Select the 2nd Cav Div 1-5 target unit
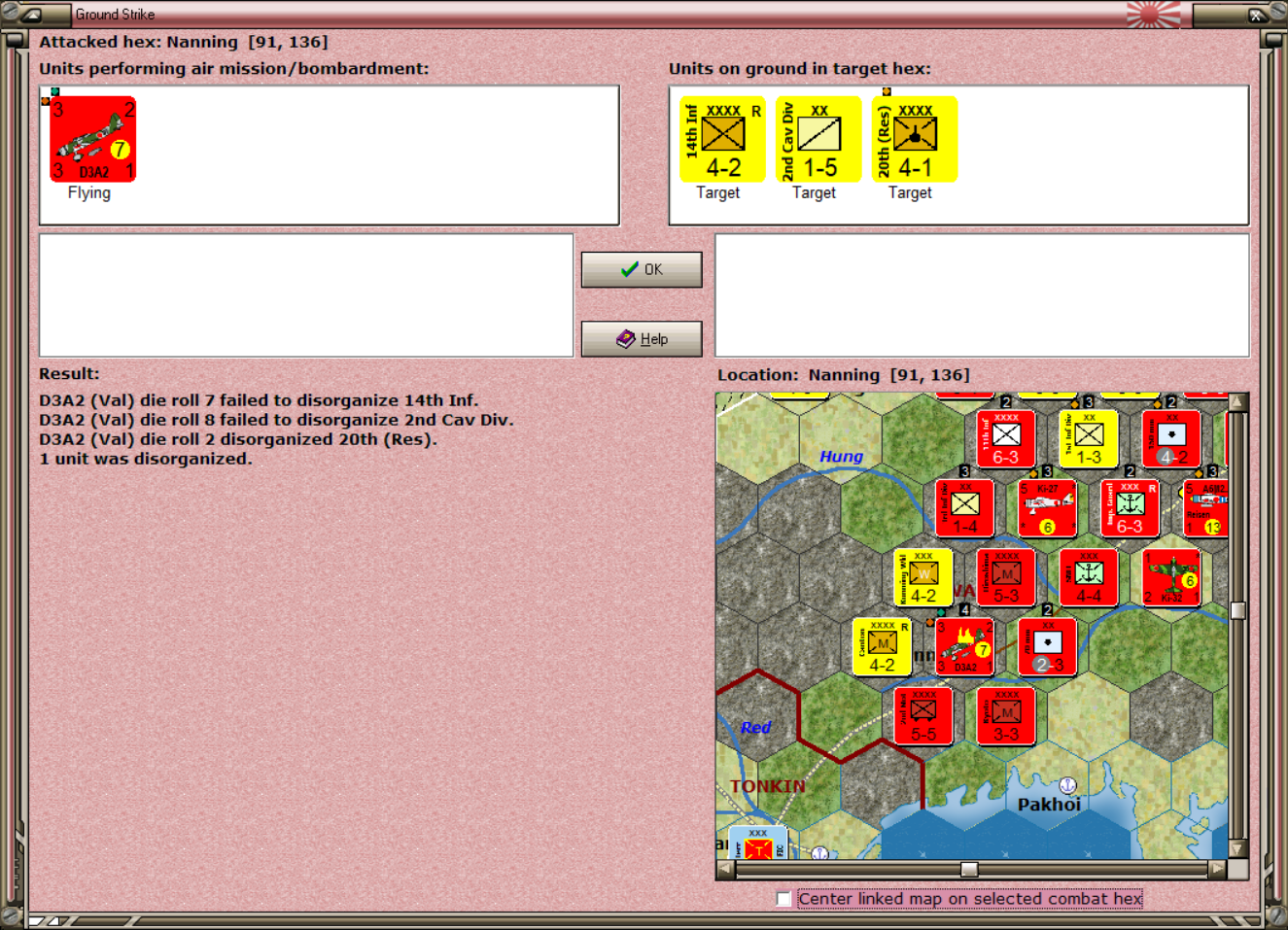This screenshot has height=930, width=1288. 818,139
